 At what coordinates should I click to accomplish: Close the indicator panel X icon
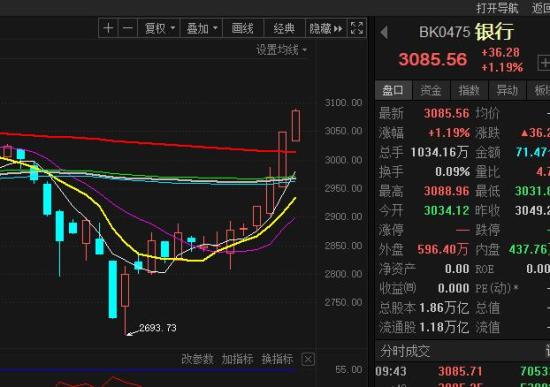[308, 359]
